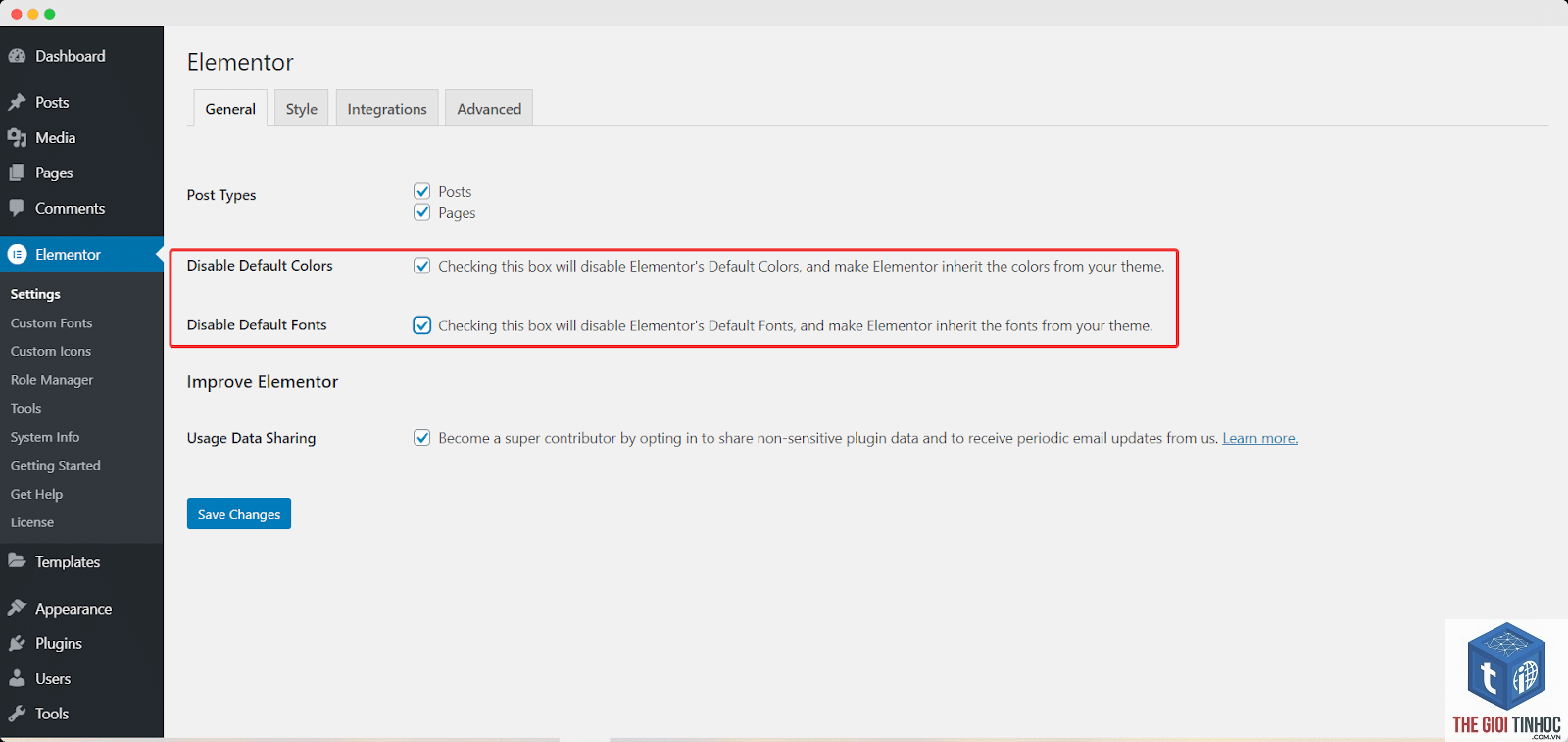Click the Save Changes button
1568x742 pixels.
click(239, 514)
